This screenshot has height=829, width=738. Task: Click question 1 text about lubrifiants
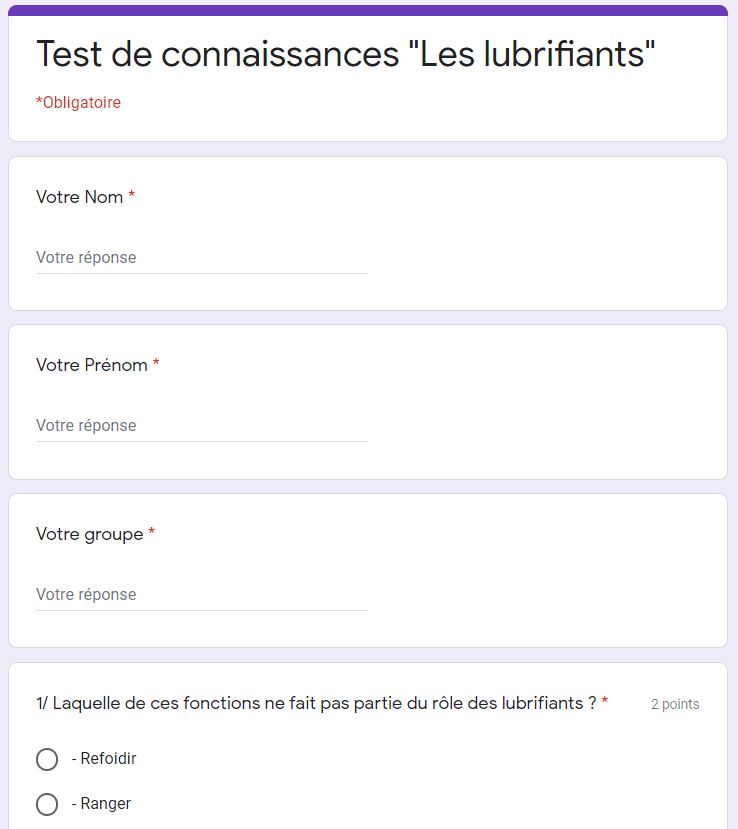316,703
